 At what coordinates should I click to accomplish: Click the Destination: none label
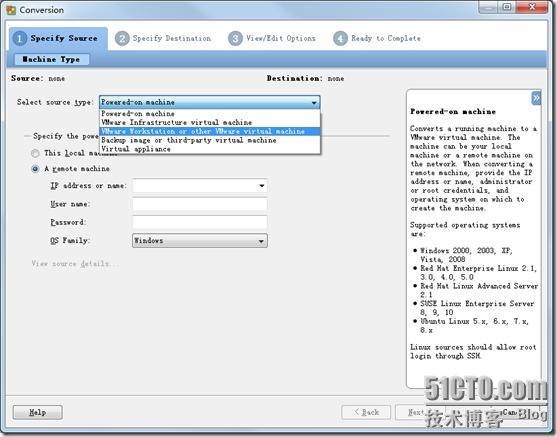305,79
